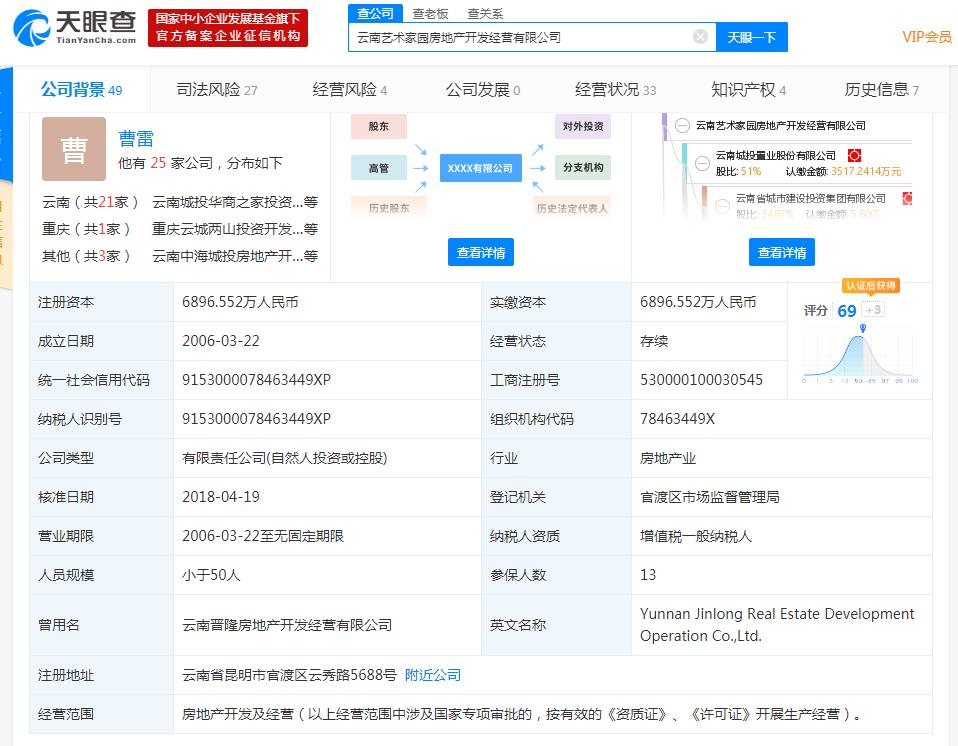Click the XXXX有限公司 center box
The image size is (958, 746).
[480, 168]
